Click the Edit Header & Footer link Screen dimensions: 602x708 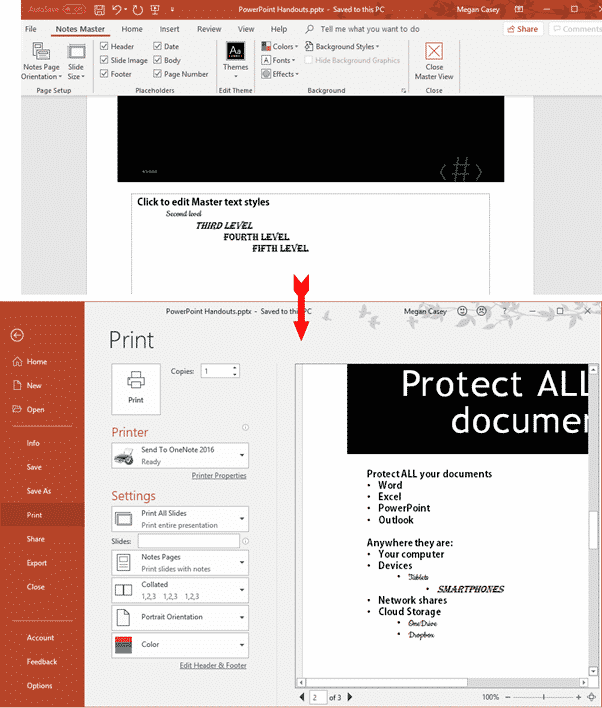click(213, 665)
